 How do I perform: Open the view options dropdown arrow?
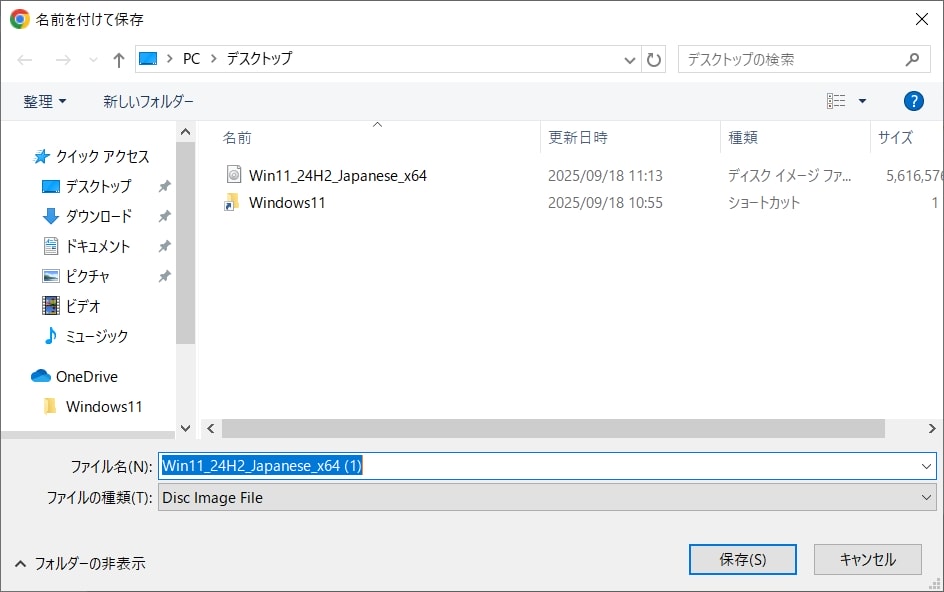(862, 101)
